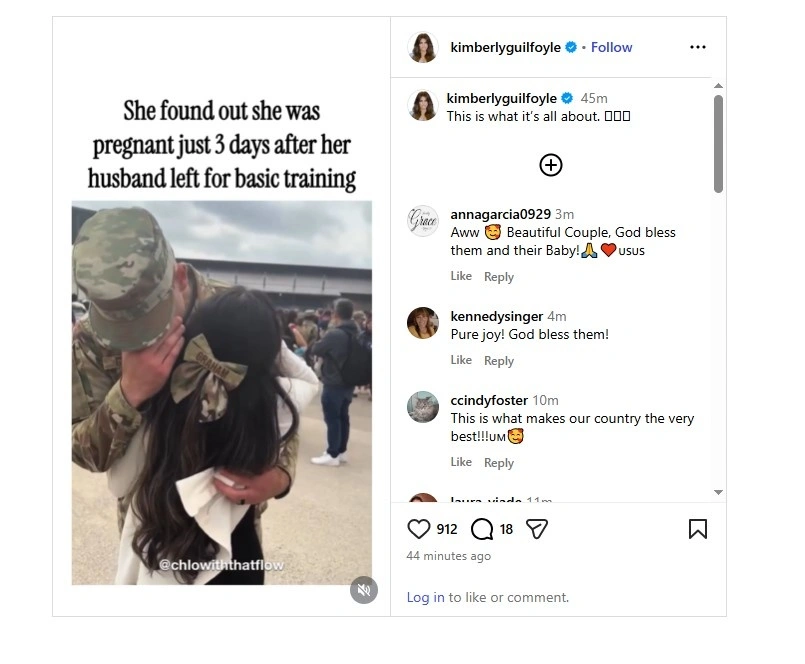
Task: Open kimberlyguilfoyle header profile picture
Action: click(x=423, y=47)
